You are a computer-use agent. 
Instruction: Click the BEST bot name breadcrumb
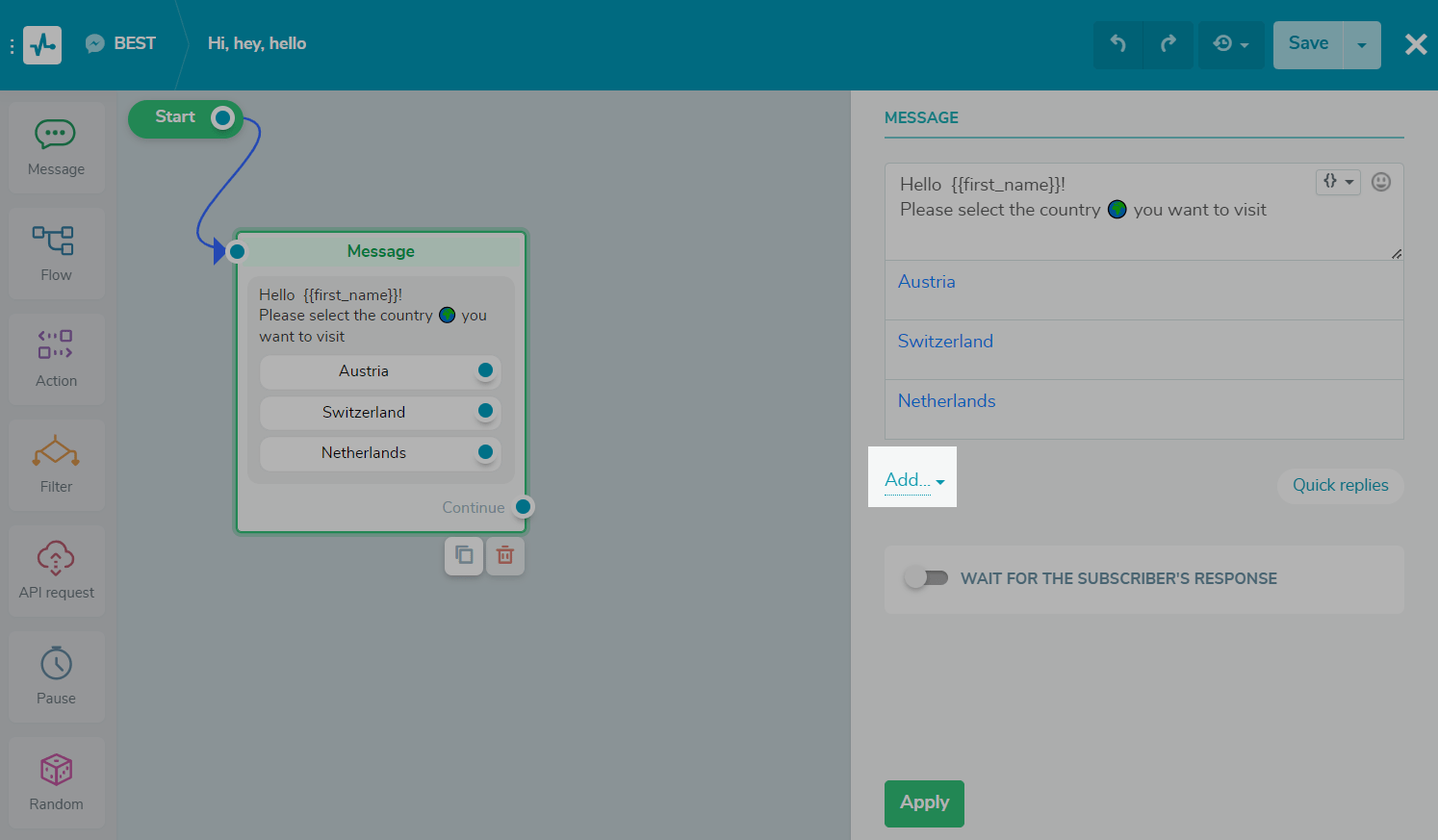point(135,43)
